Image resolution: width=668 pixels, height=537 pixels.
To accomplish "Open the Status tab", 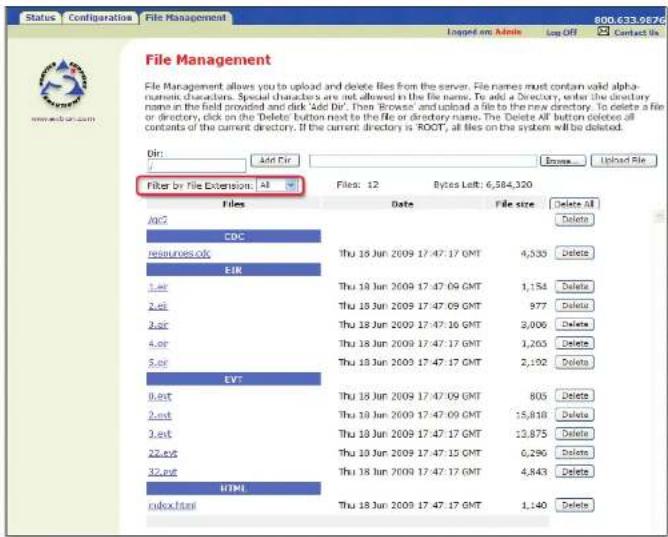I will pos(40,18).
